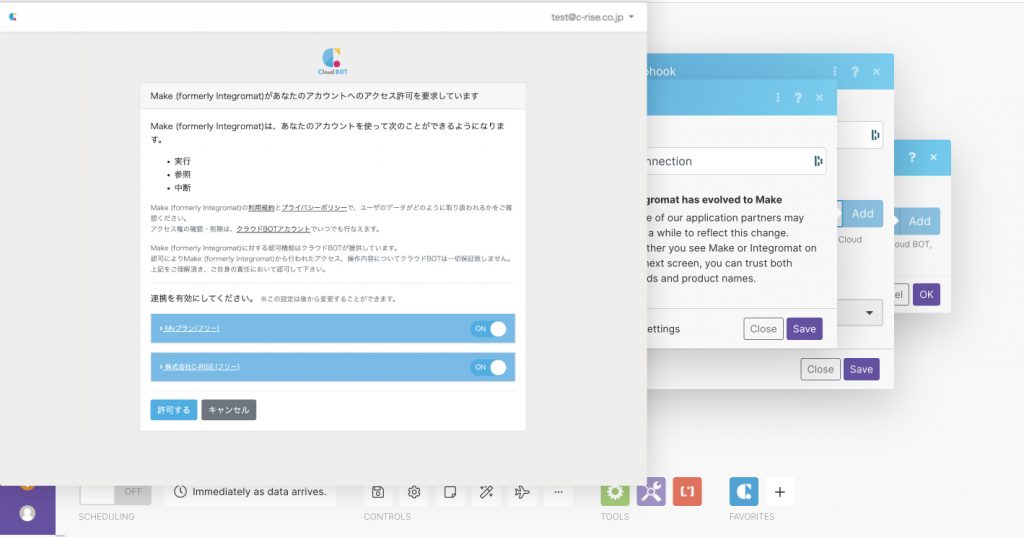Toggle the map icon in the connection name field
Image resolution: width=1024 pixels, height=537 pixels.
pos(818,161)
